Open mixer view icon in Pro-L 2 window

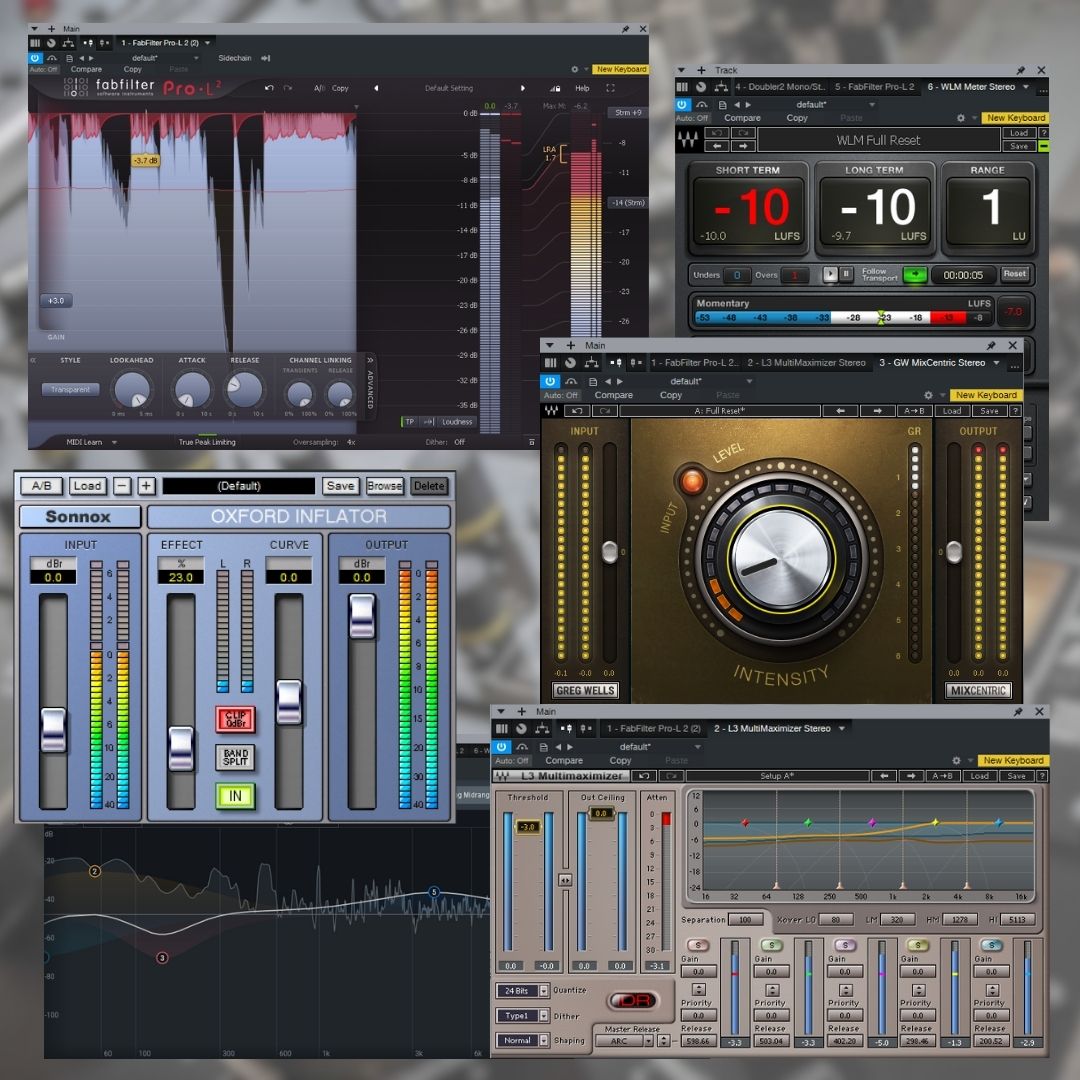pyautogui.click(x=35, y=43)
